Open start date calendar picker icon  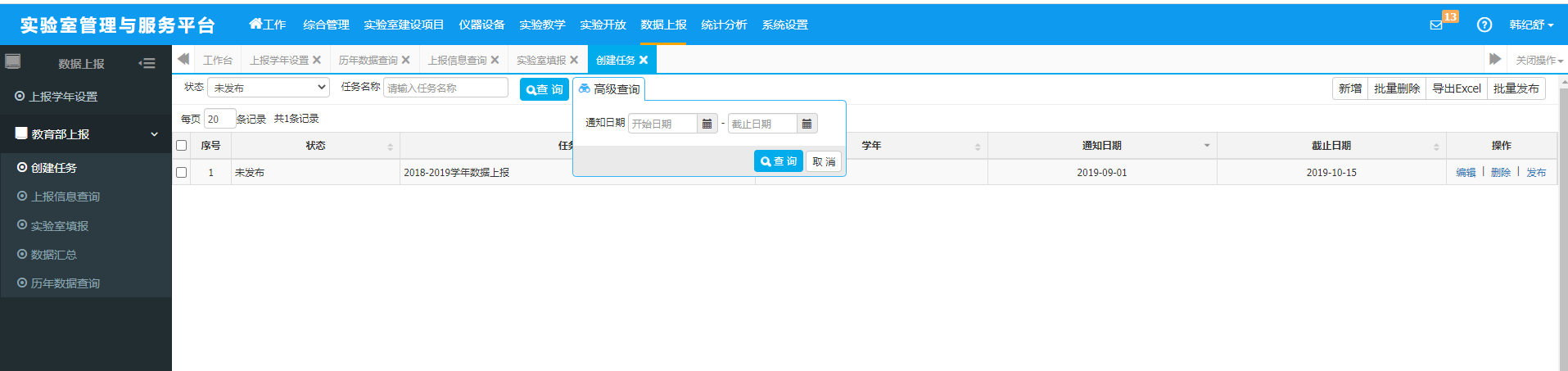pyautogui.click(x=707, y=124)
